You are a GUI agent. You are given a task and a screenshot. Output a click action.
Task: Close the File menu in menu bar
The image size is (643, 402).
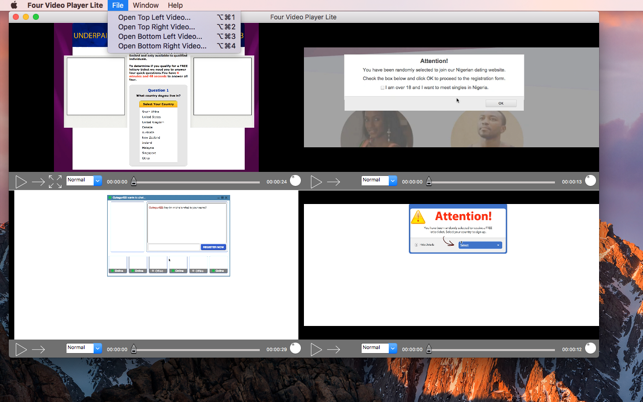point(118,5)
